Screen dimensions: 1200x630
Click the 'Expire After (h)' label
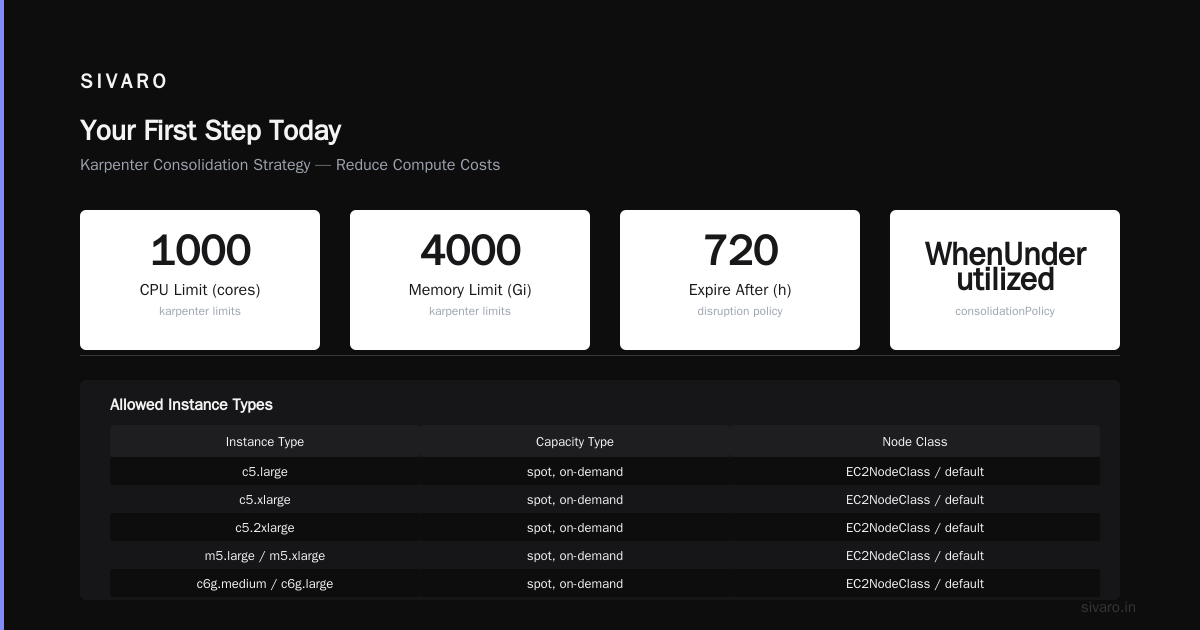[x=740, y=290]
